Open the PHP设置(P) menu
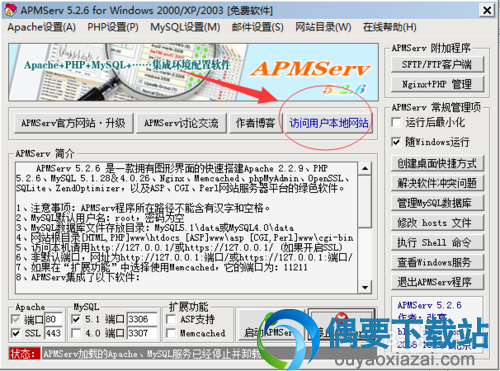The image size is (500, 371). (113, 27)
